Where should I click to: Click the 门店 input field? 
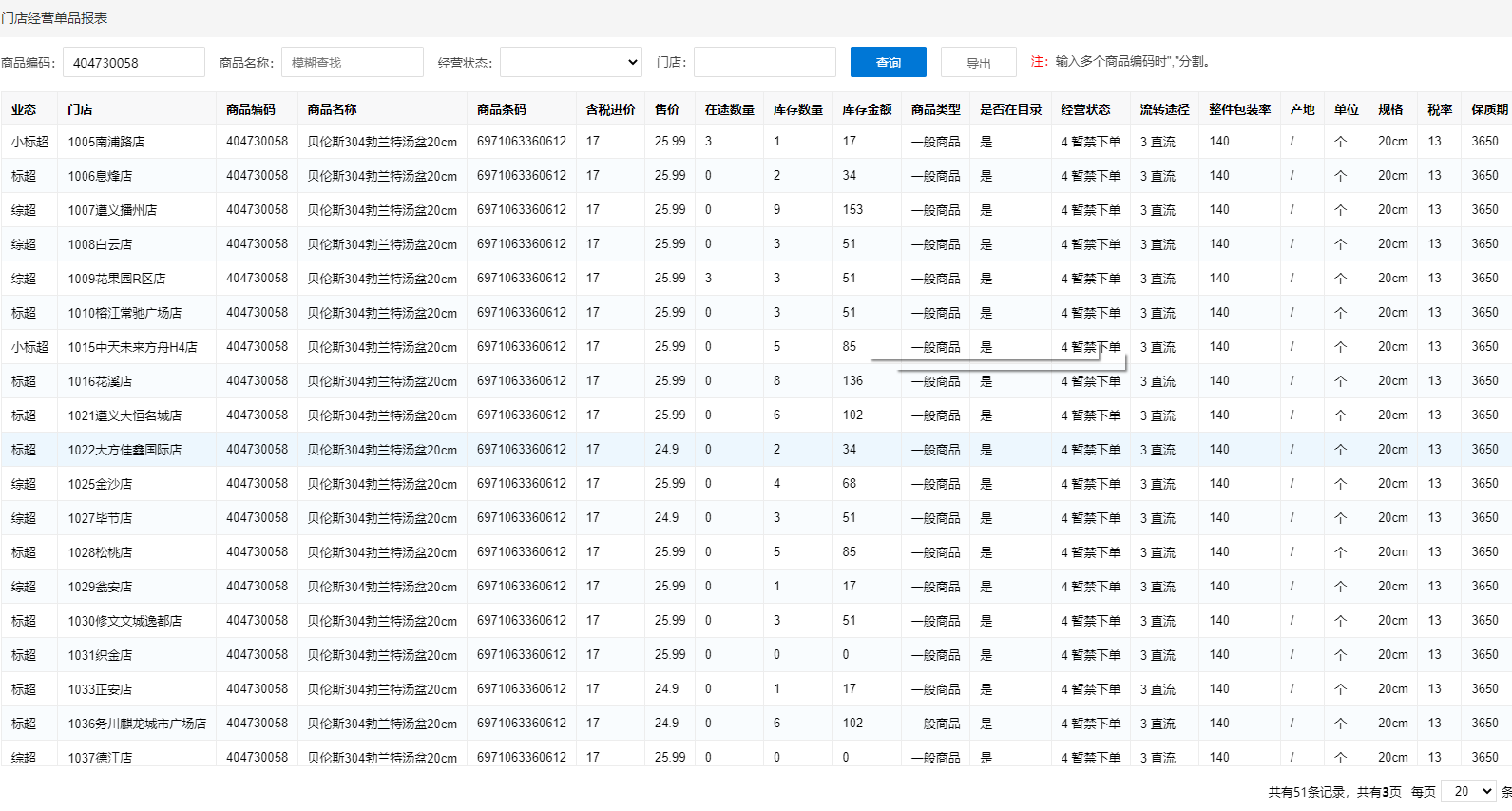[x=764, y=62]
